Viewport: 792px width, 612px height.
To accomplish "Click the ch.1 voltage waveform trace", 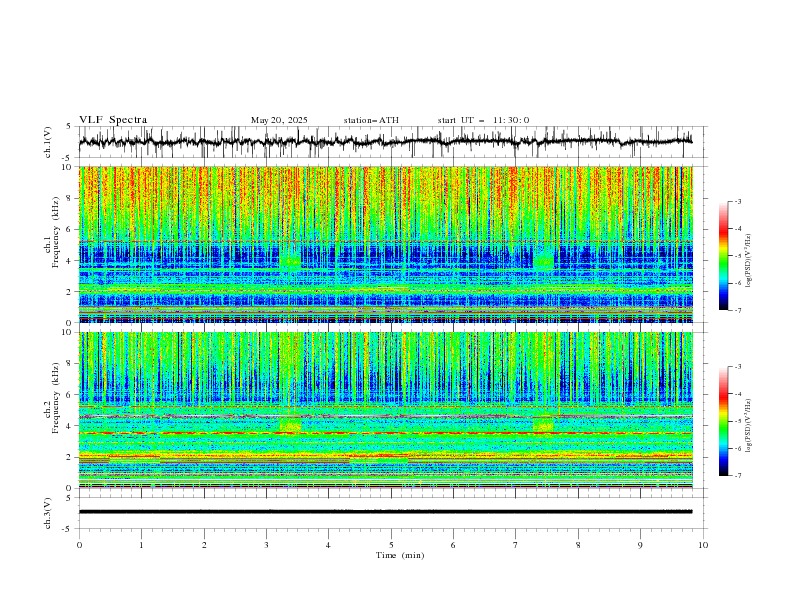I will click(385, 142).
